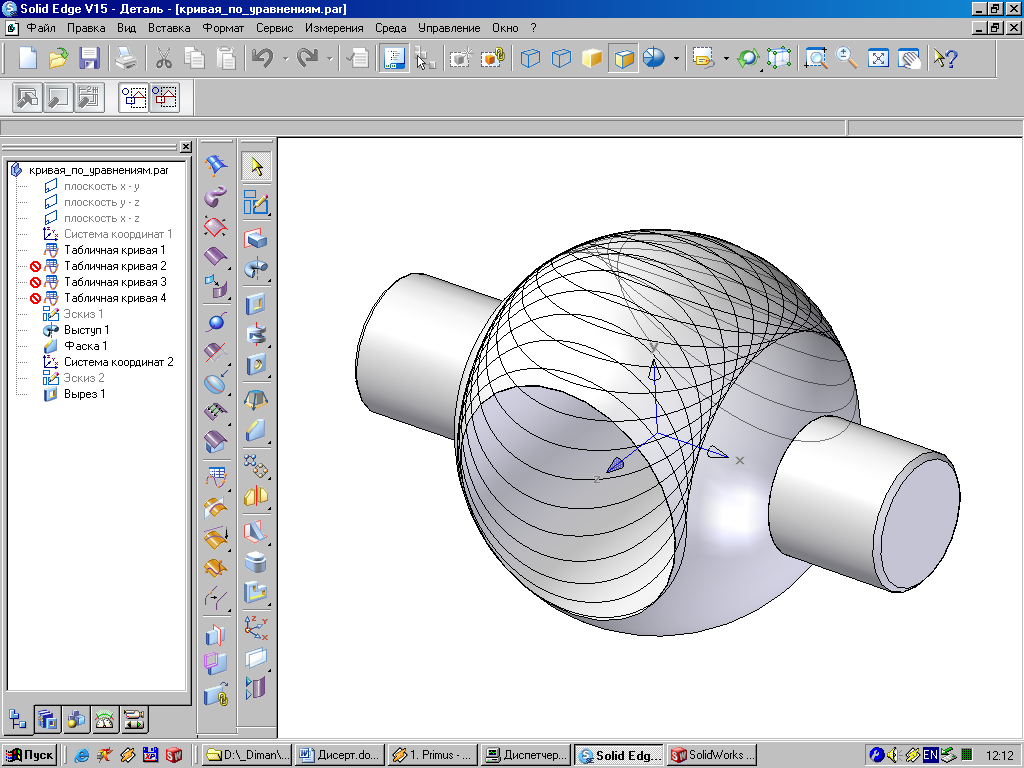
Task: Open the Сервис menu
Action: (x=274, y=28)
